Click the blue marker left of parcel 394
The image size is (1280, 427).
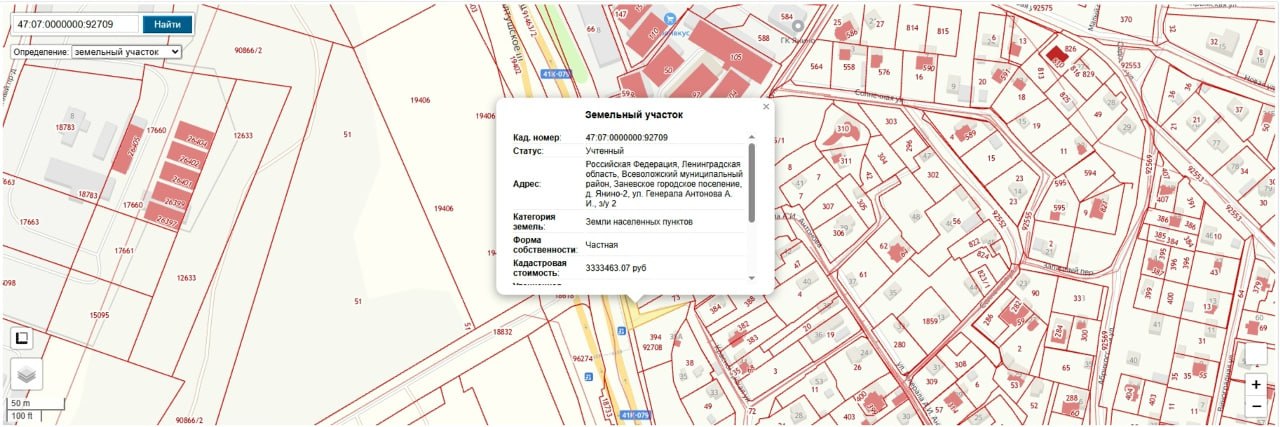(x=621, y=329)
